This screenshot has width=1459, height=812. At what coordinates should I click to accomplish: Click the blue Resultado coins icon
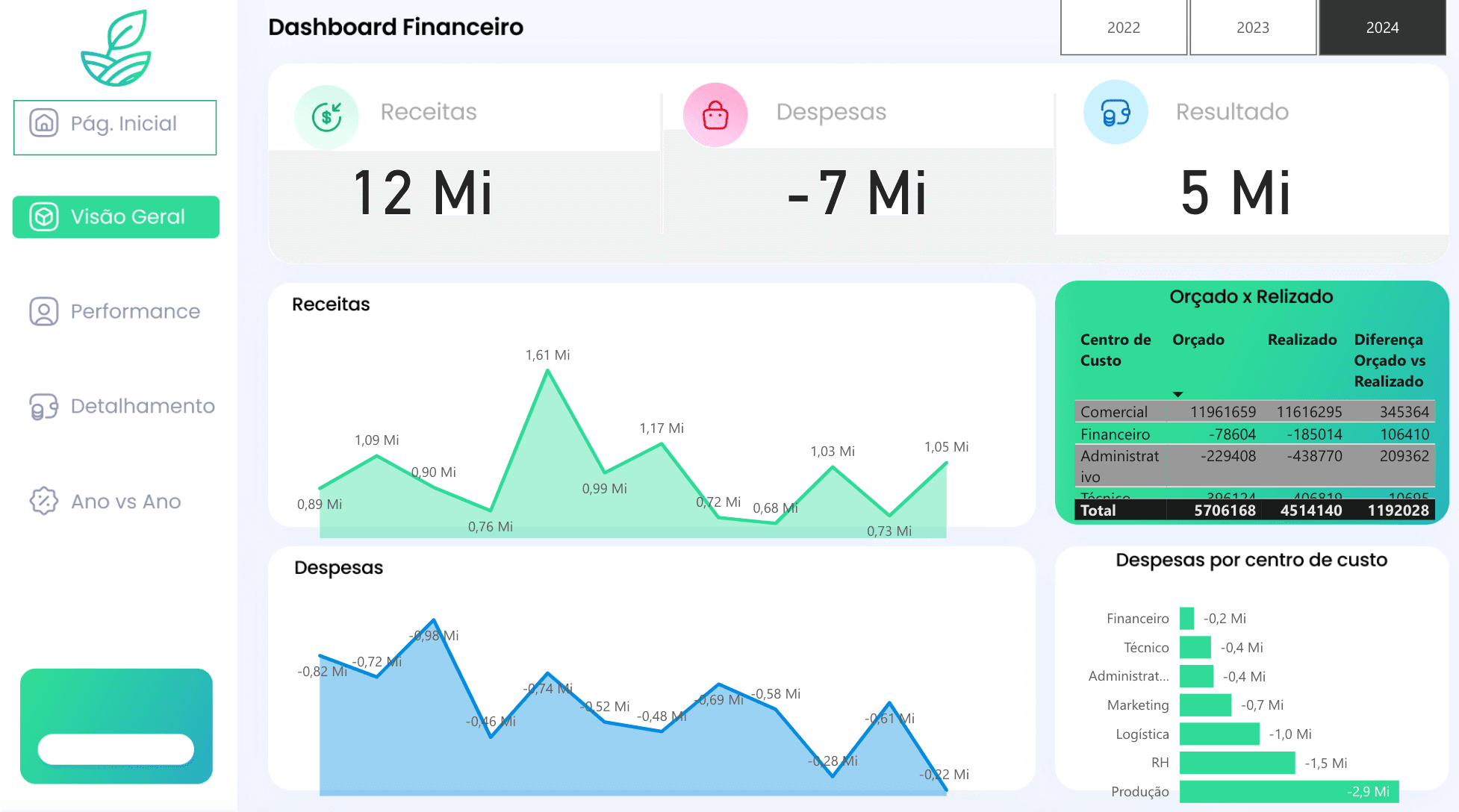(x=1115, y=113)
